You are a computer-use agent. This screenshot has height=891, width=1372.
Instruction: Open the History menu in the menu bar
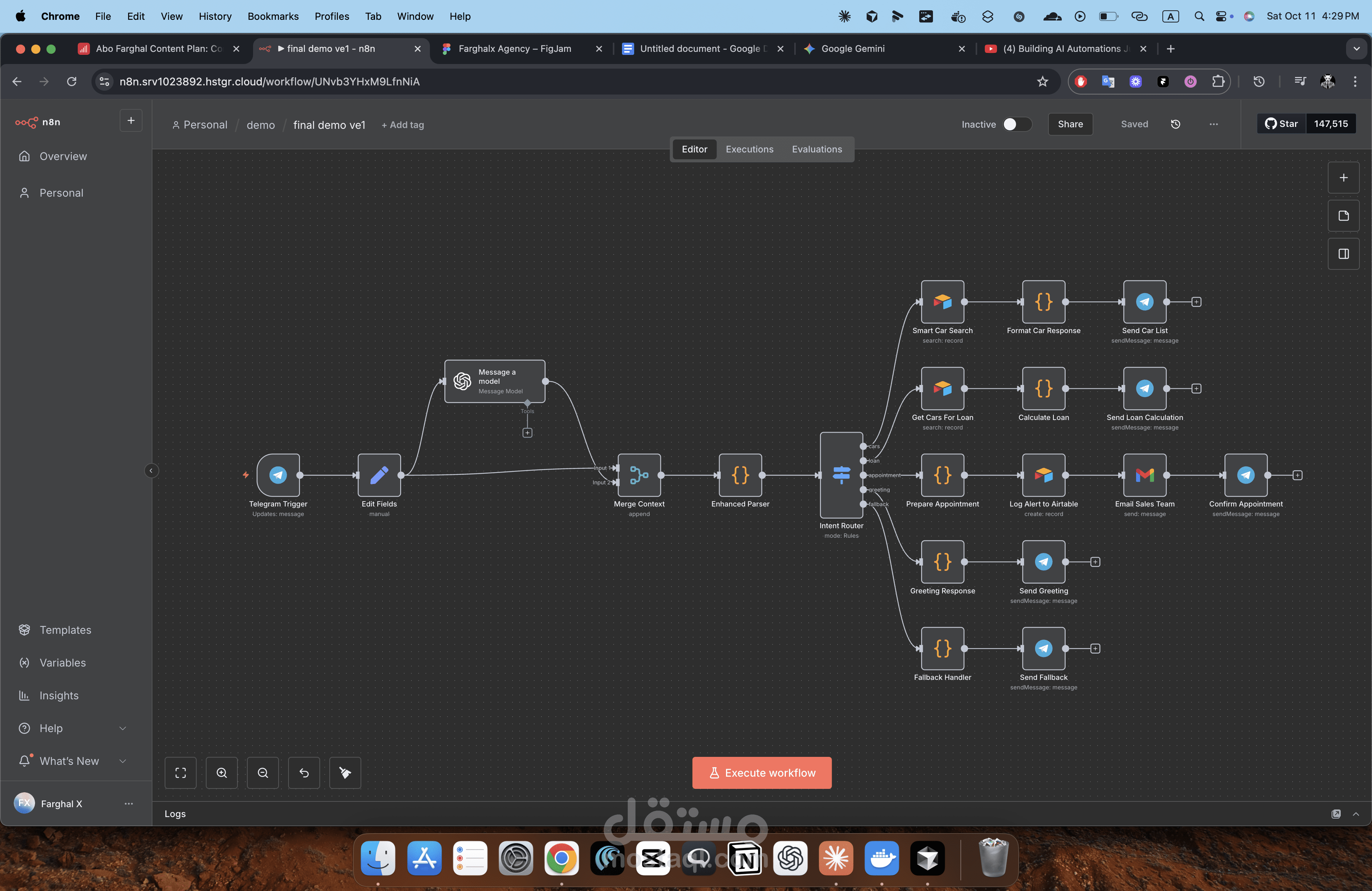click(x=215, y=16)
